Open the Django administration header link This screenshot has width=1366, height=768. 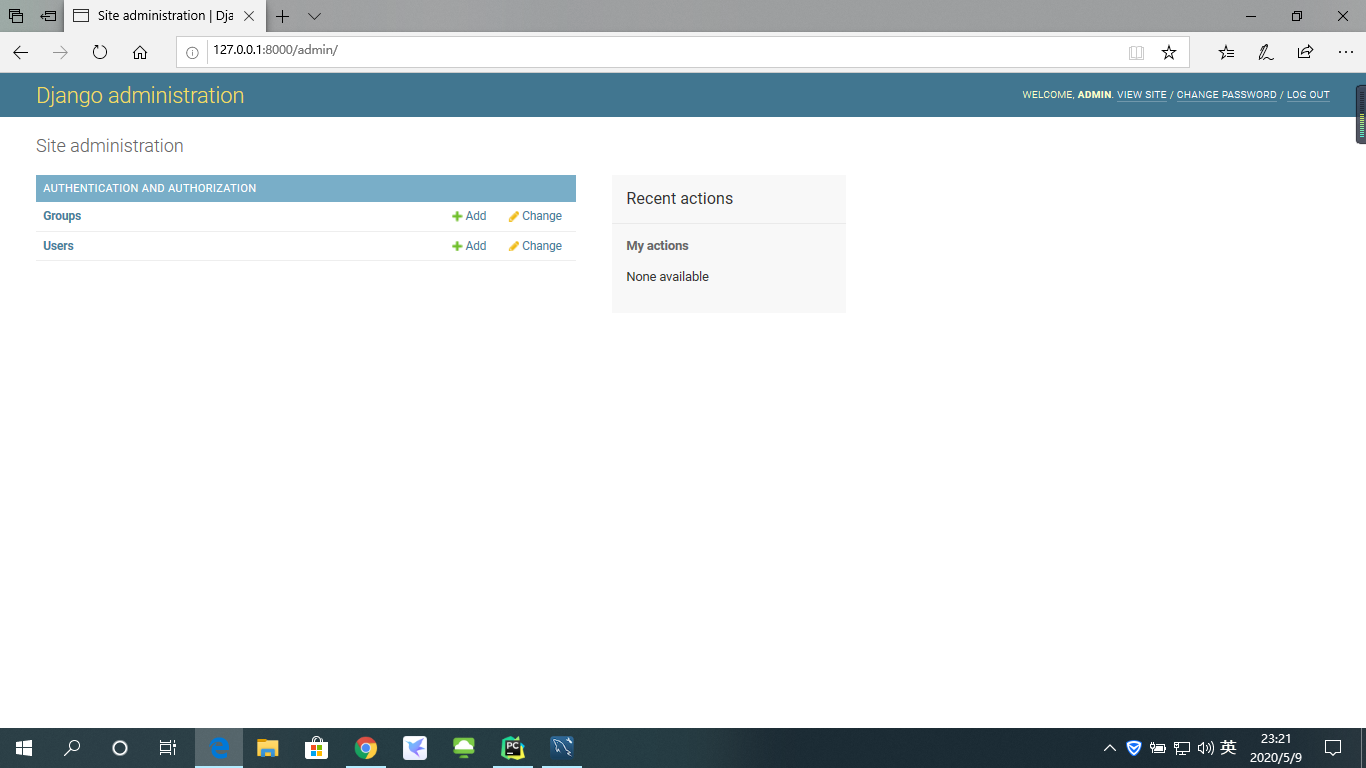click(x=140, y=95)
